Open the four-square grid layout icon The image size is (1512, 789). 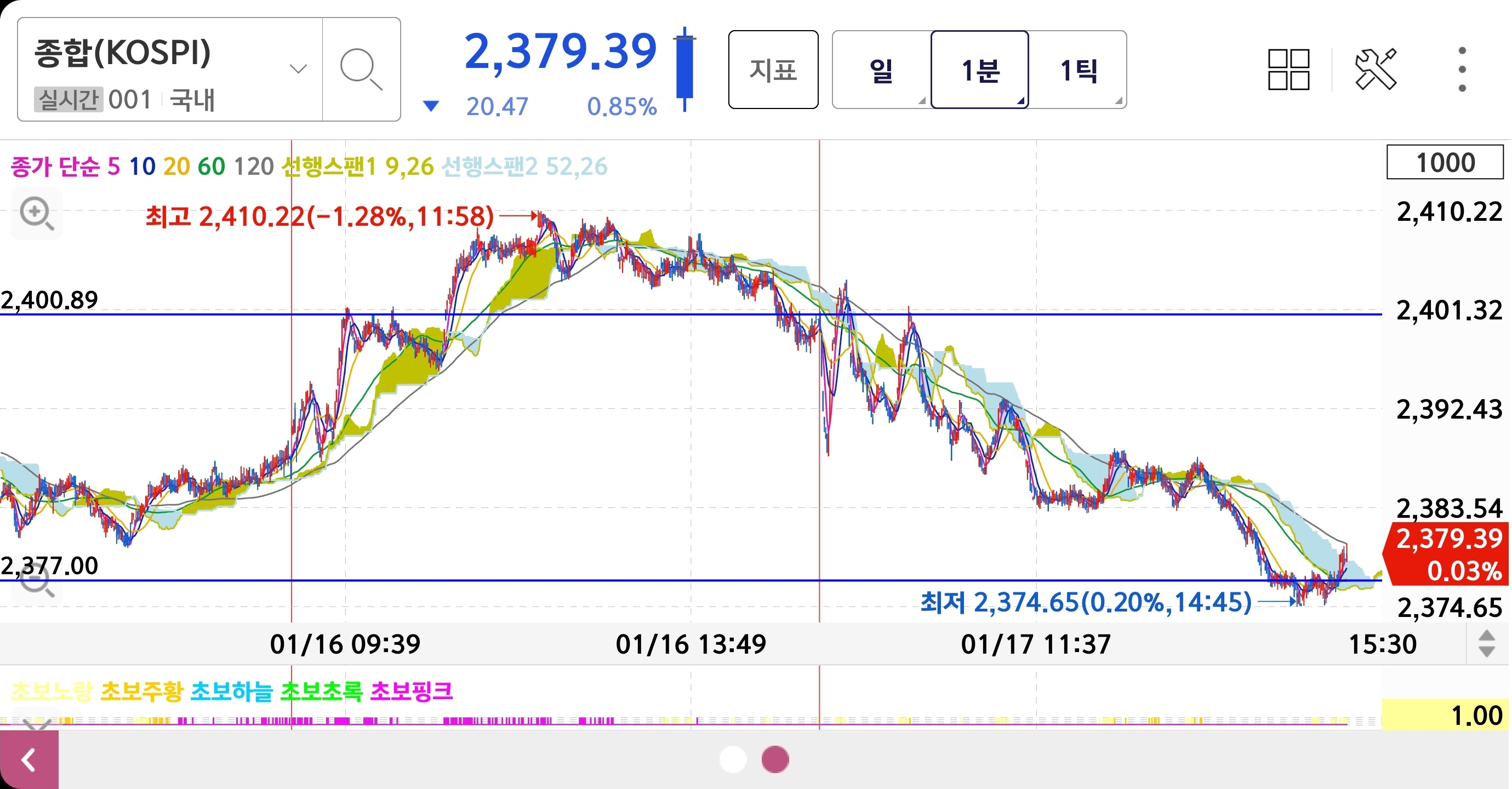pos(1288,69)
